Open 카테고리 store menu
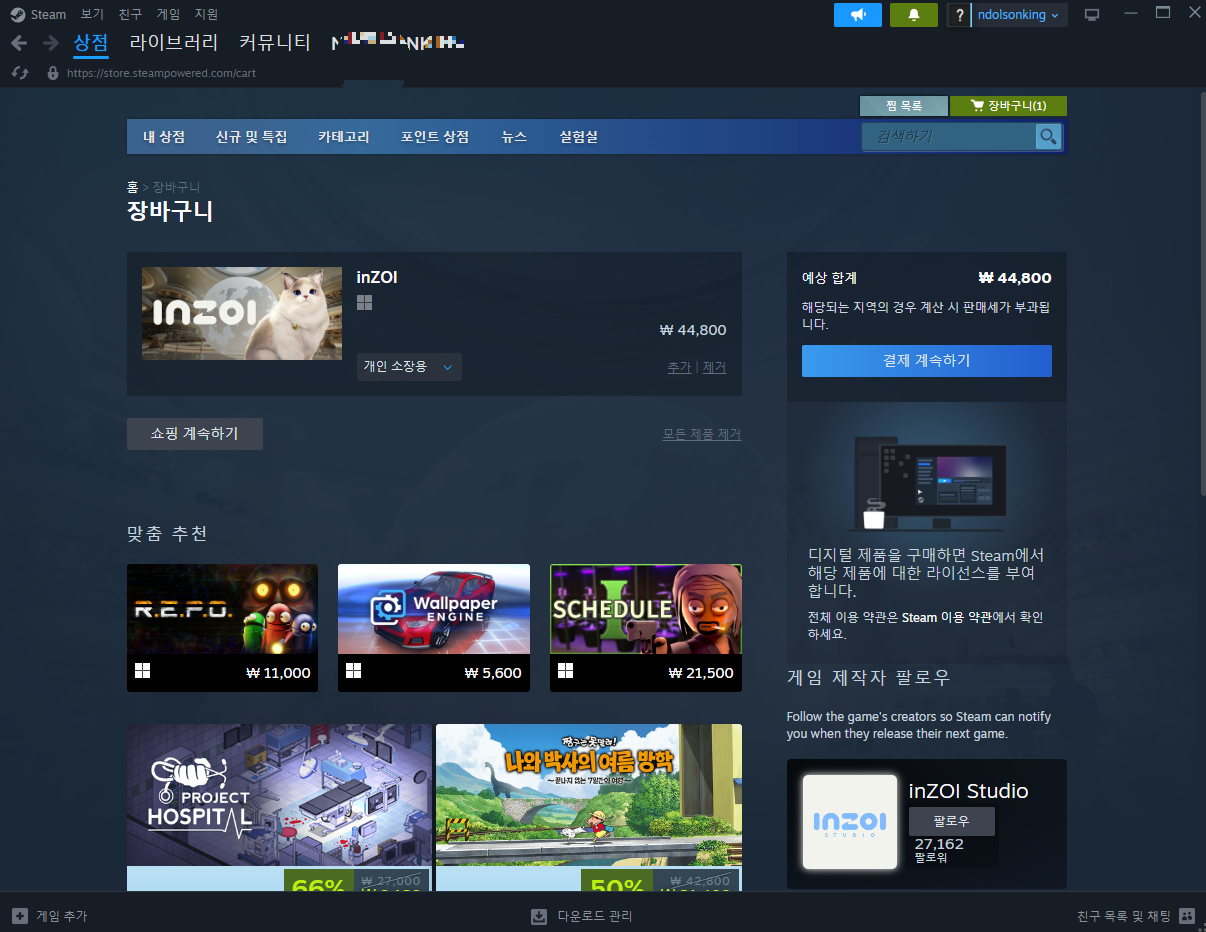 [x=344, y=137]
